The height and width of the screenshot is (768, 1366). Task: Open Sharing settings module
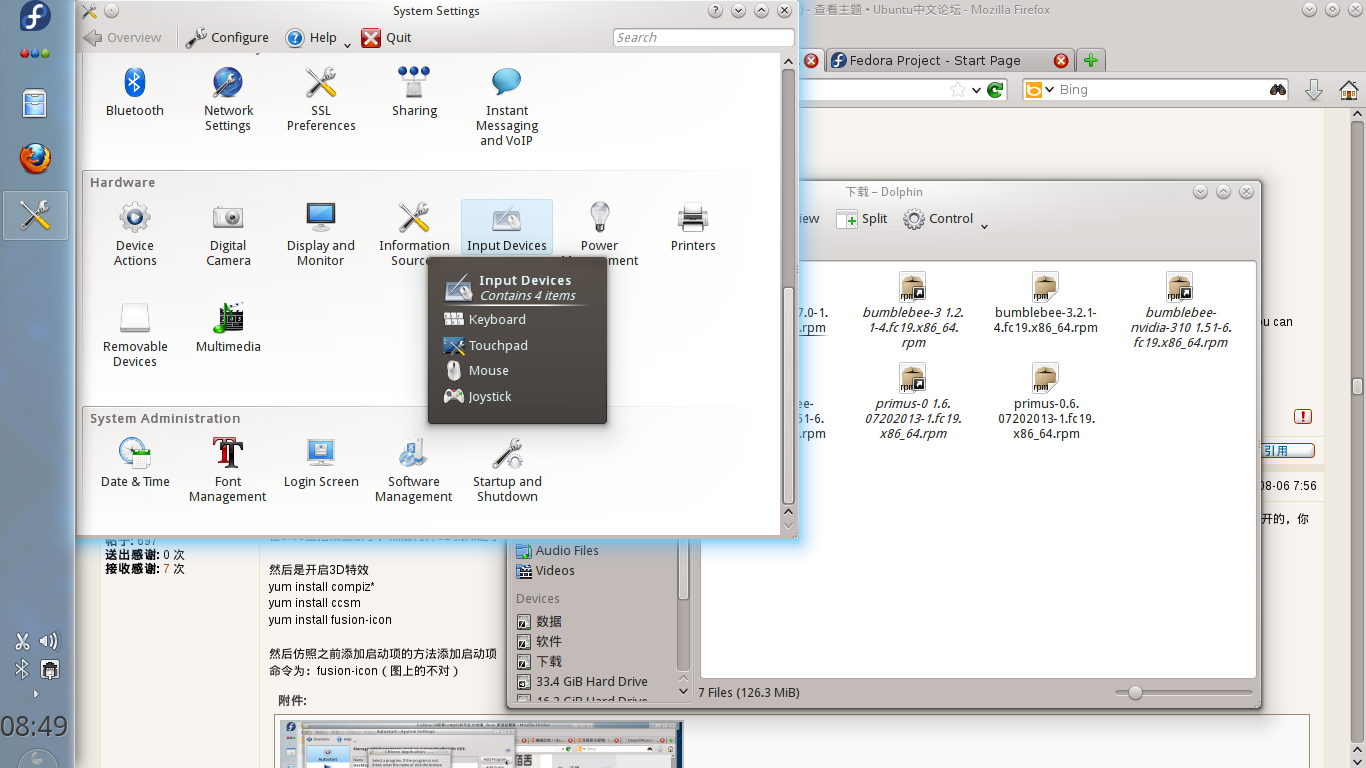[x=414, y=92]
